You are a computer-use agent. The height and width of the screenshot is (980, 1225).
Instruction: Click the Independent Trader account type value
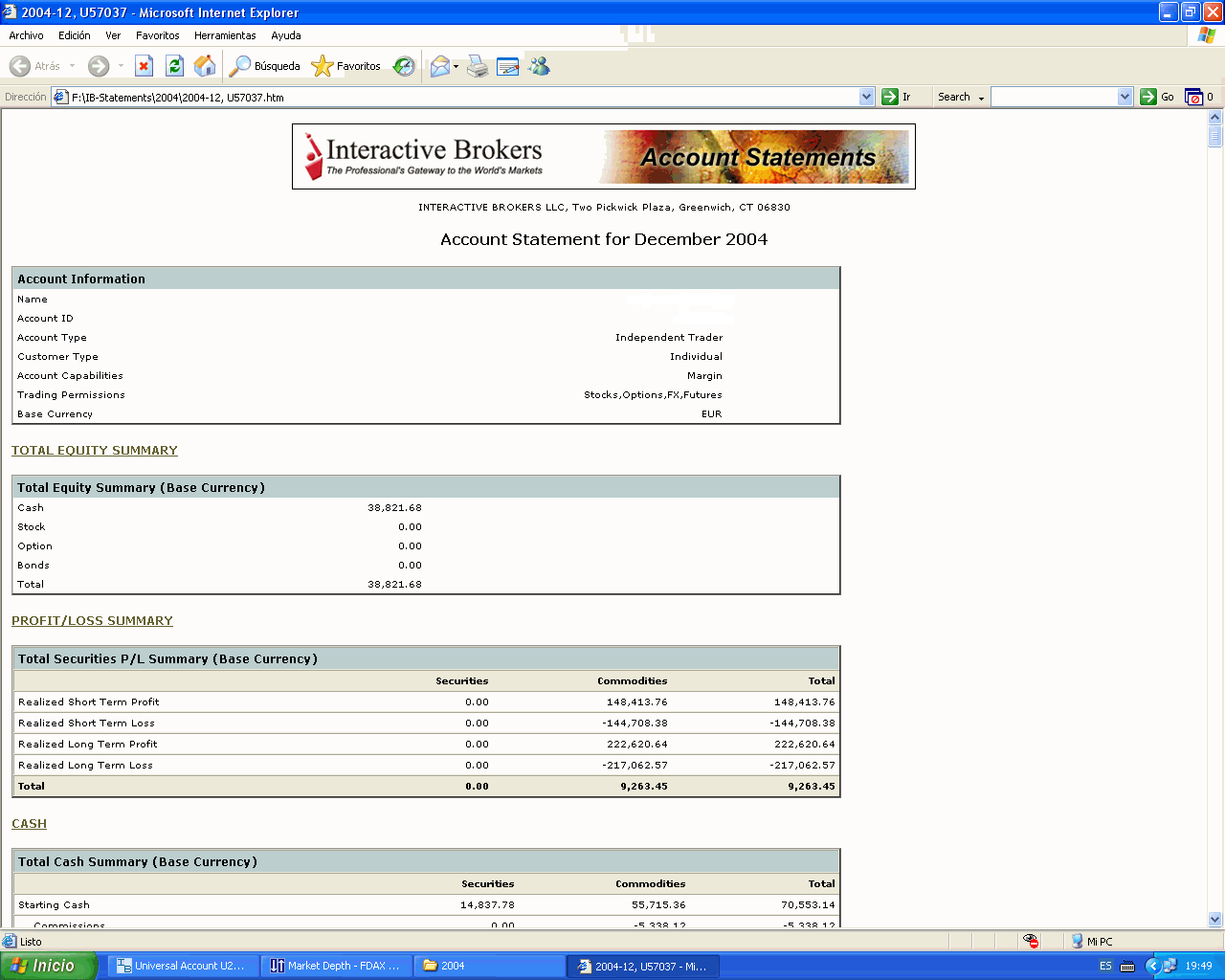[669, 337]
